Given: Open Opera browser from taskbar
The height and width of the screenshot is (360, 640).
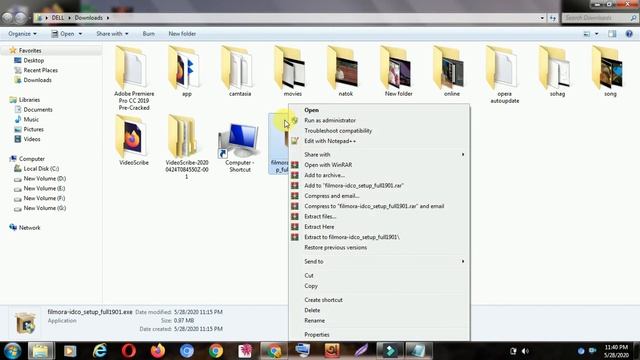Looking at the screenshot, I should coord(129,351).
